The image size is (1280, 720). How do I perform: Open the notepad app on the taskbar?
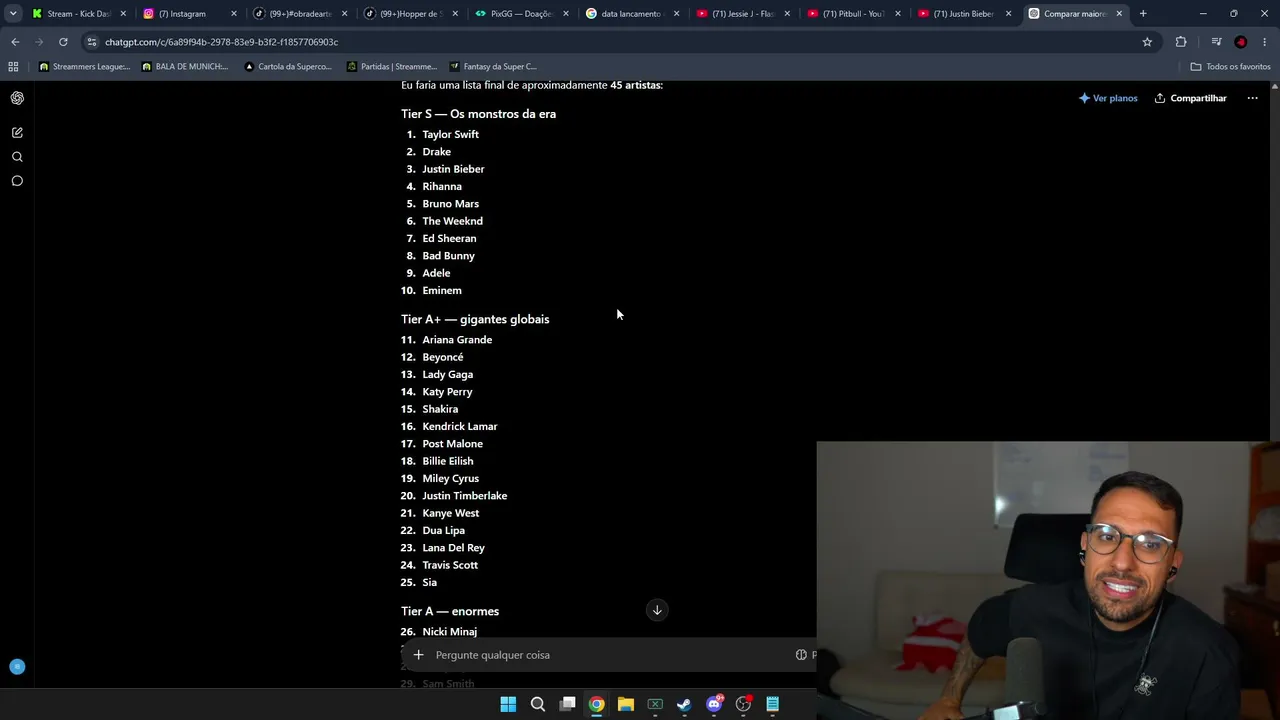point(772,704)
